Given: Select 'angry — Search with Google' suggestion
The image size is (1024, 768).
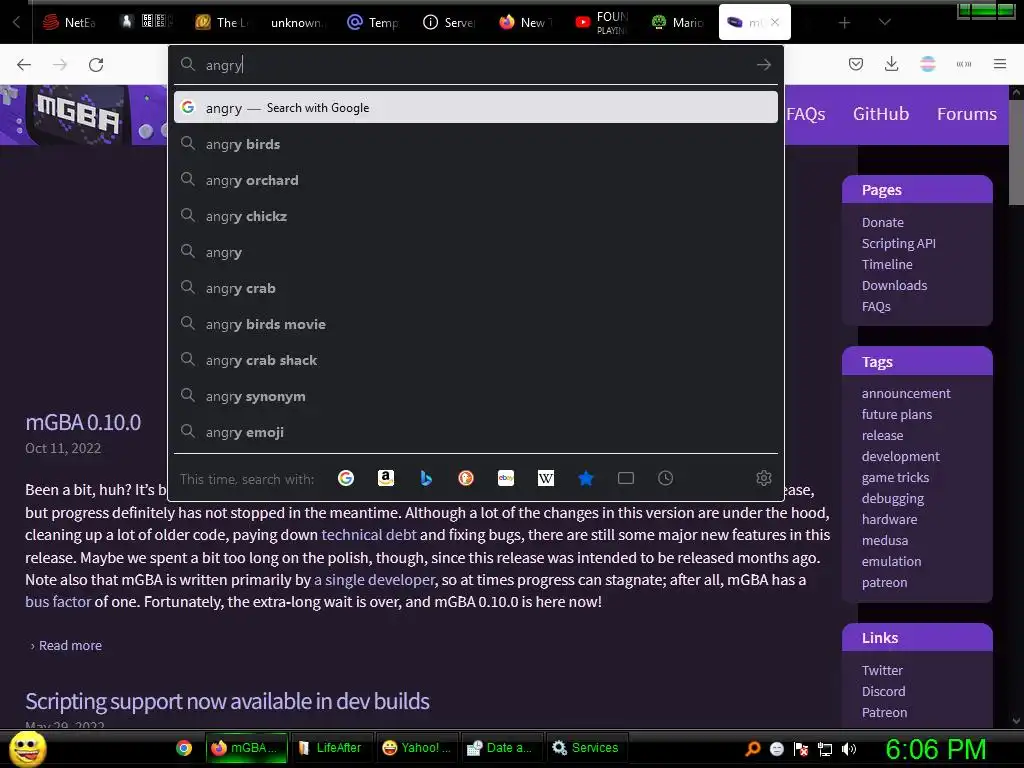Looking at the screenshot, I should (x=475, y=108).
